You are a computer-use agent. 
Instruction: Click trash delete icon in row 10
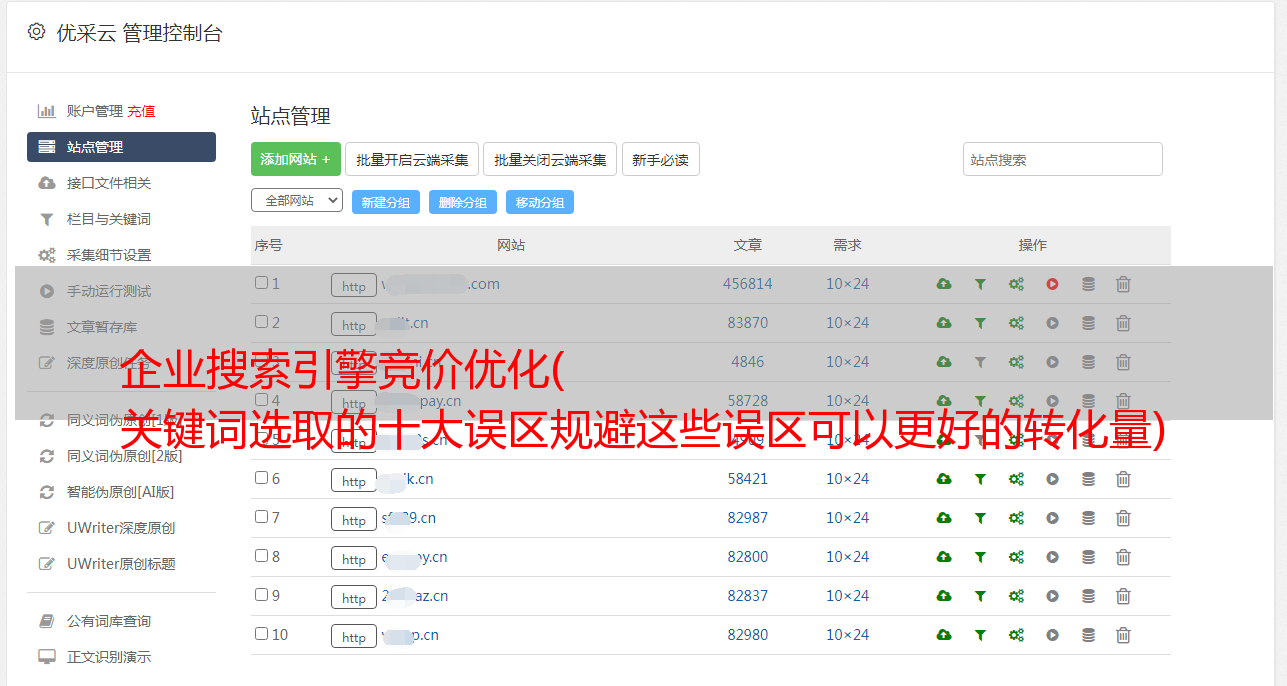tap(1123, 635)
